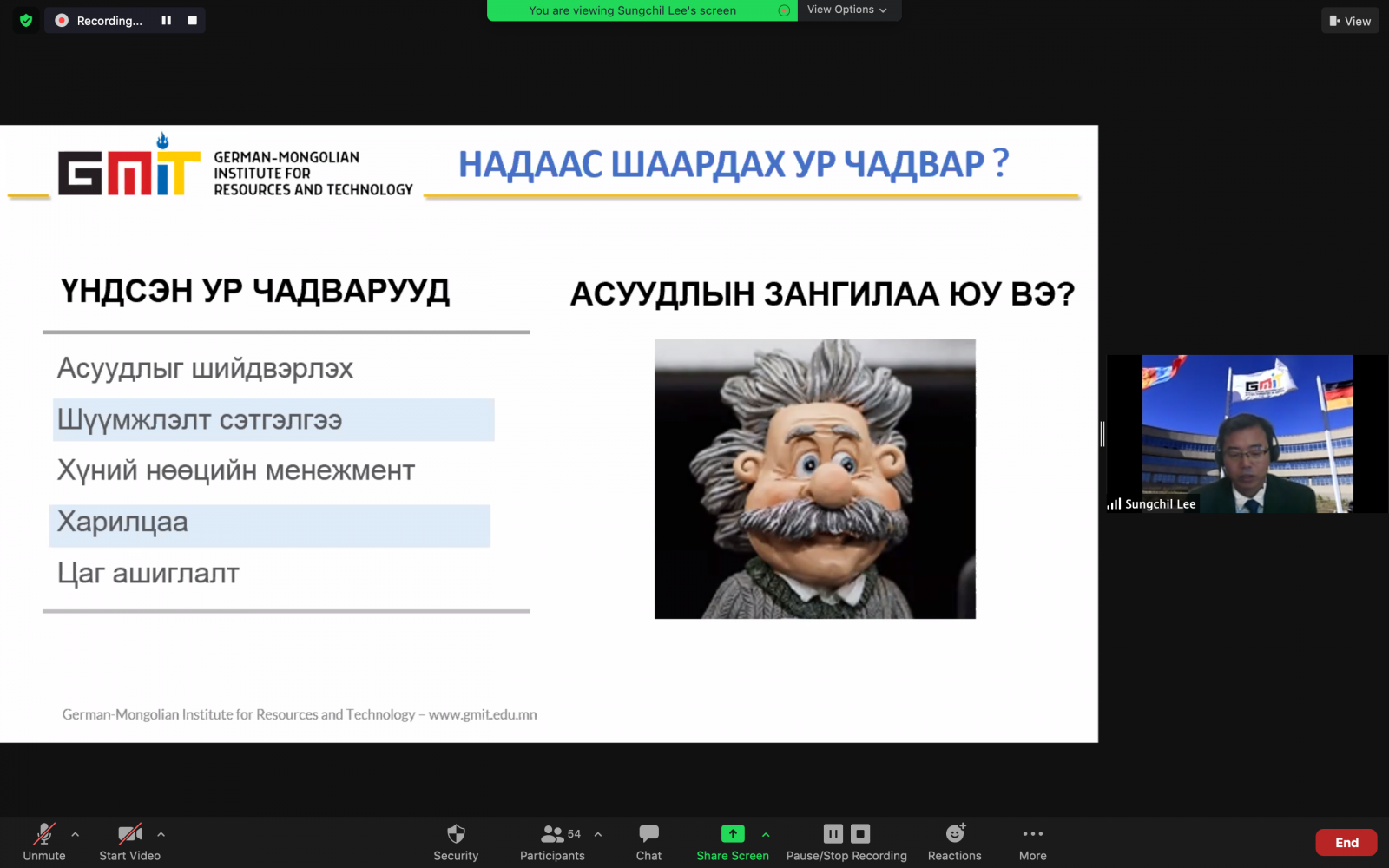Expand video options arrow next to Start Video
The width and height of the screenshot is (1389, 868).
(161, 834)
